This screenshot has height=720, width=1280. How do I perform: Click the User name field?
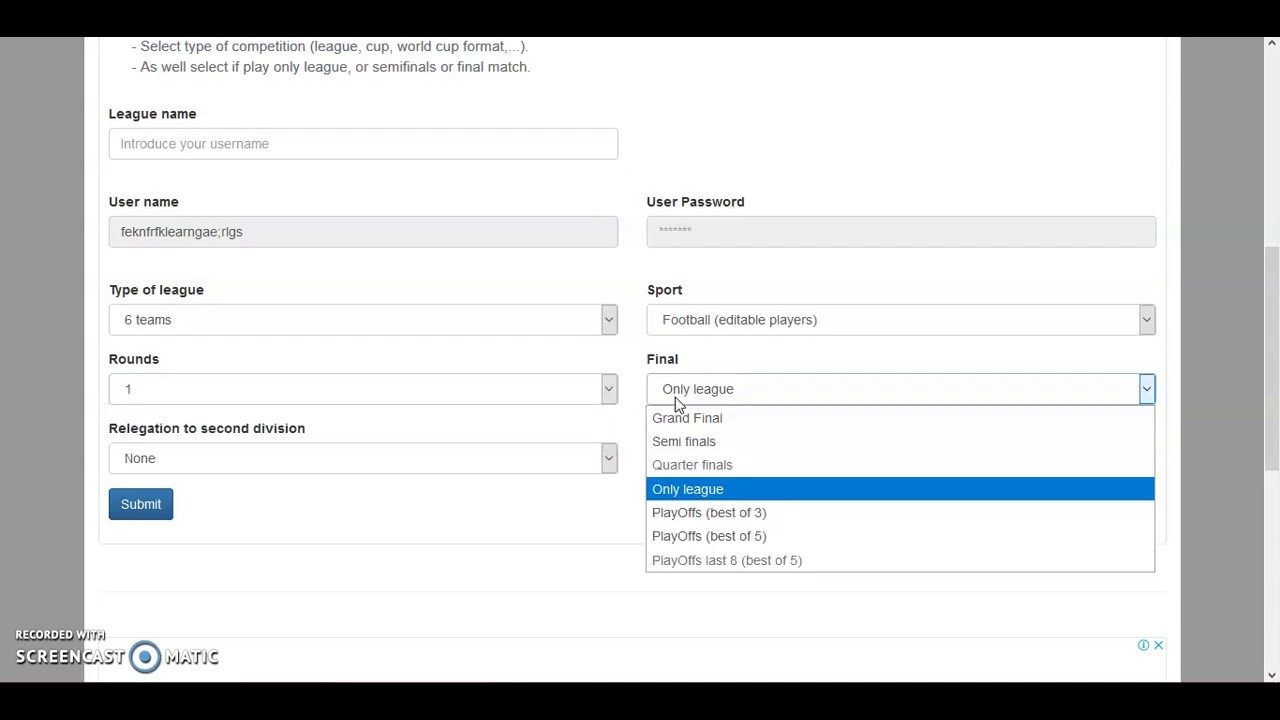tap(363, 232)
